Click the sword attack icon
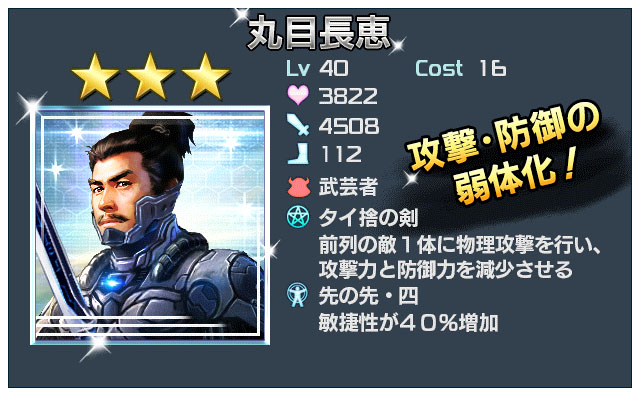640x400 pixels. coord(298,124)
